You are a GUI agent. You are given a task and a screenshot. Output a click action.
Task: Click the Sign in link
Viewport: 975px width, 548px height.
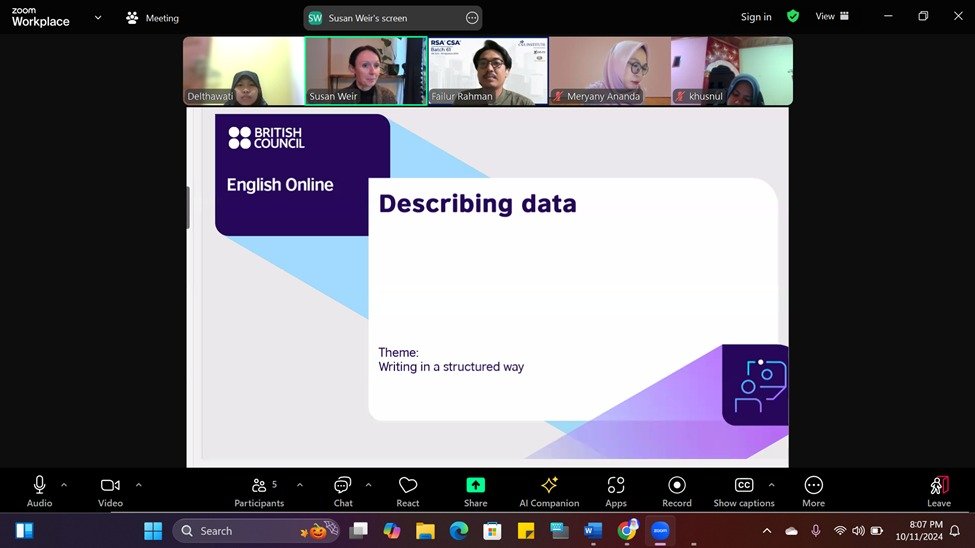click(x=756, y=17)
